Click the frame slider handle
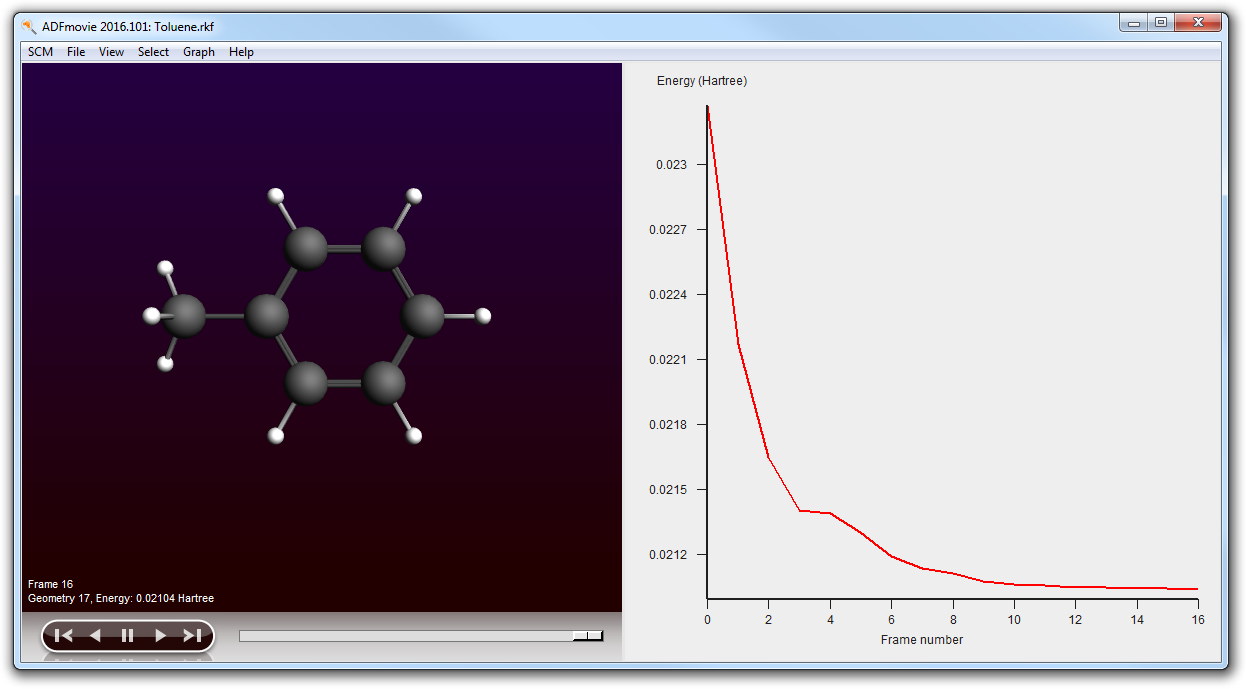1247x689 pixels. (x=588, y=635)
